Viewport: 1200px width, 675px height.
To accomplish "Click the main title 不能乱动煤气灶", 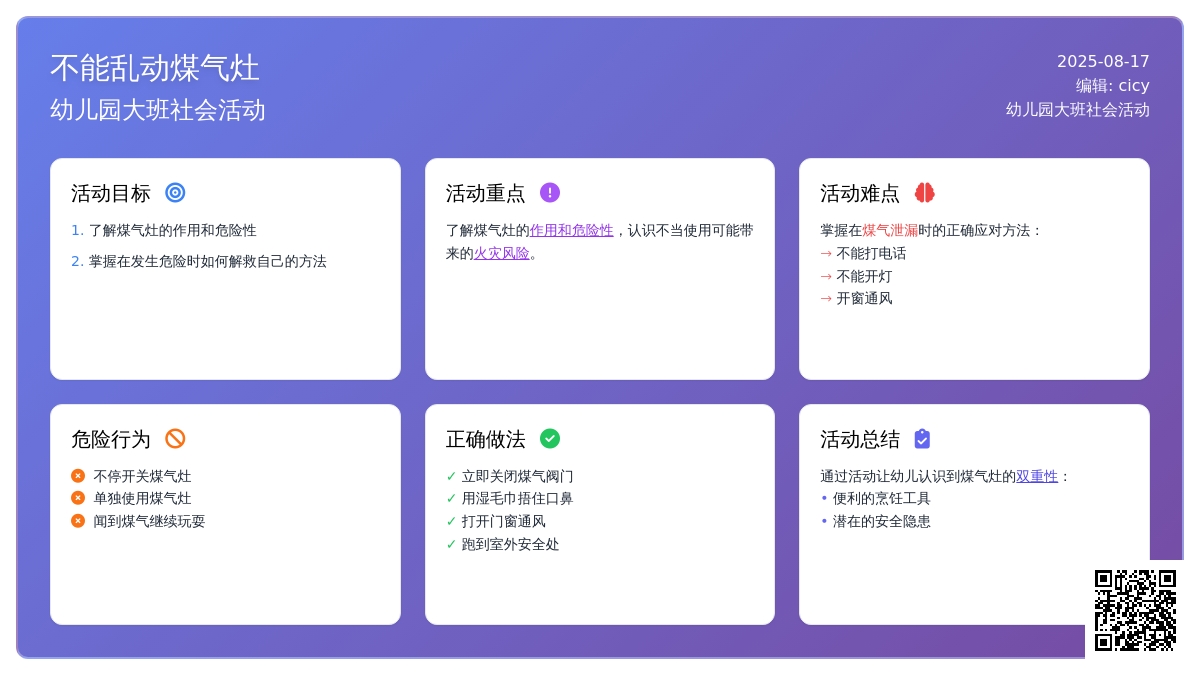I will tap(155, 68).
